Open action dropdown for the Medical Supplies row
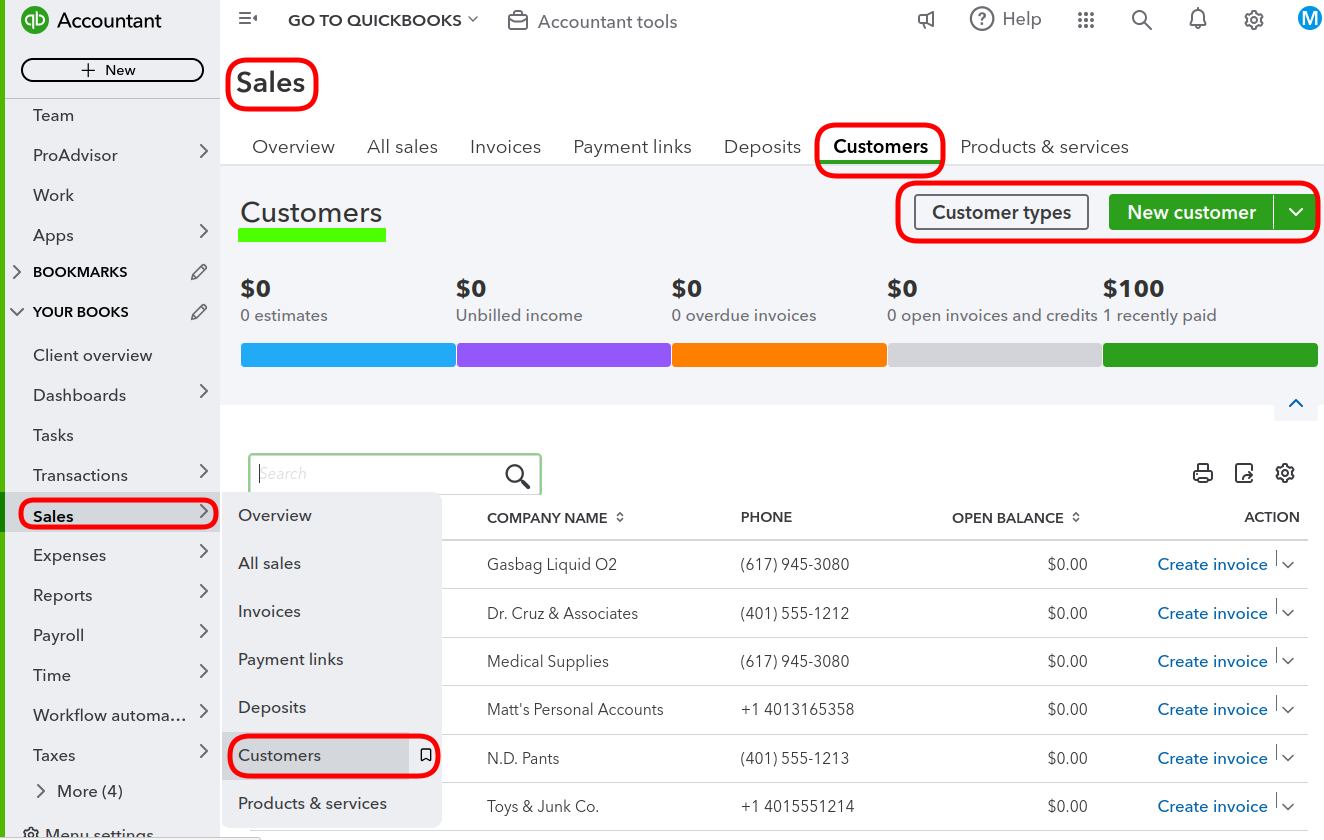 click(x=1289, y=662)
